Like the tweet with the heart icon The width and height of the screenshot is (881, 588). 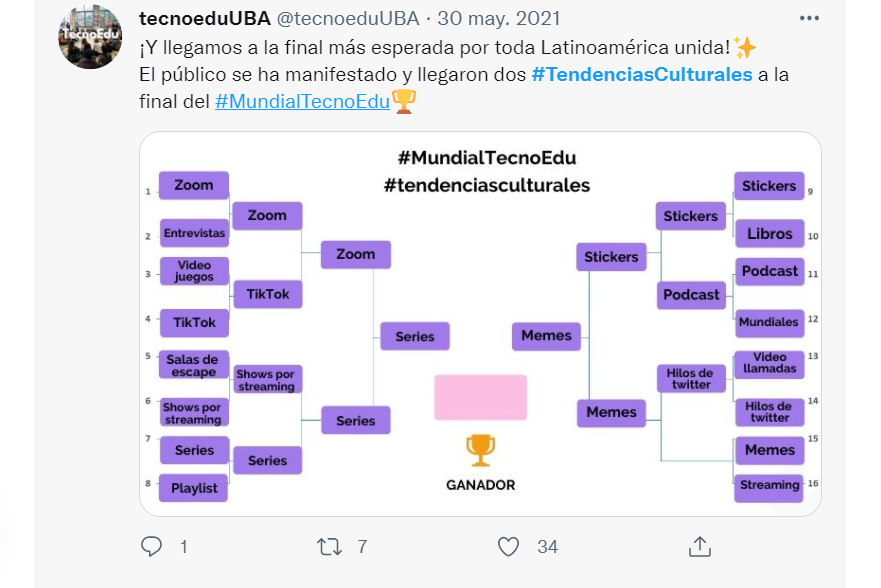click(x=508, y=546)
